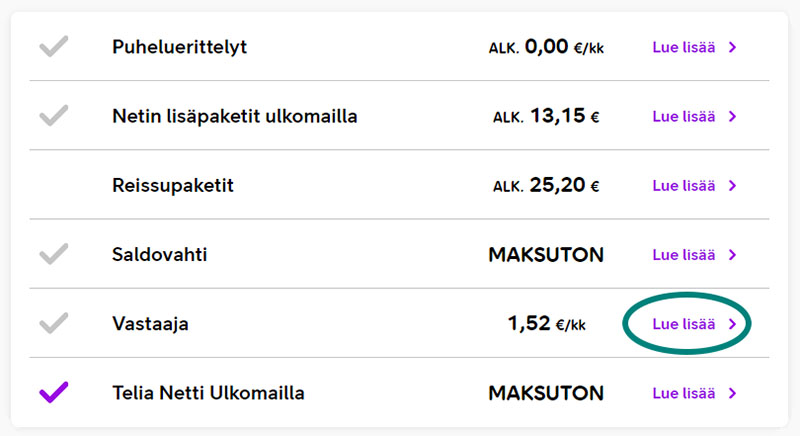Screen dimensions: 800x436
Task: Select the Reissupaketit service title
Action: pyautogui.click(x=172, y=186)
